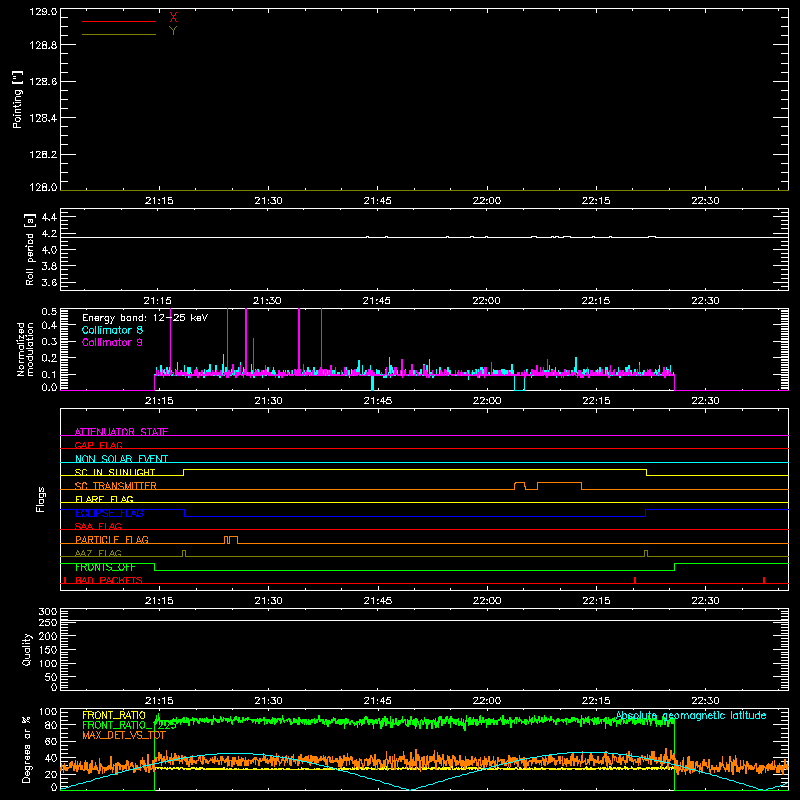Viewport: 800px width, 800px height.
Task: Select the SAA_FLAG label
Action: [98, 526]
